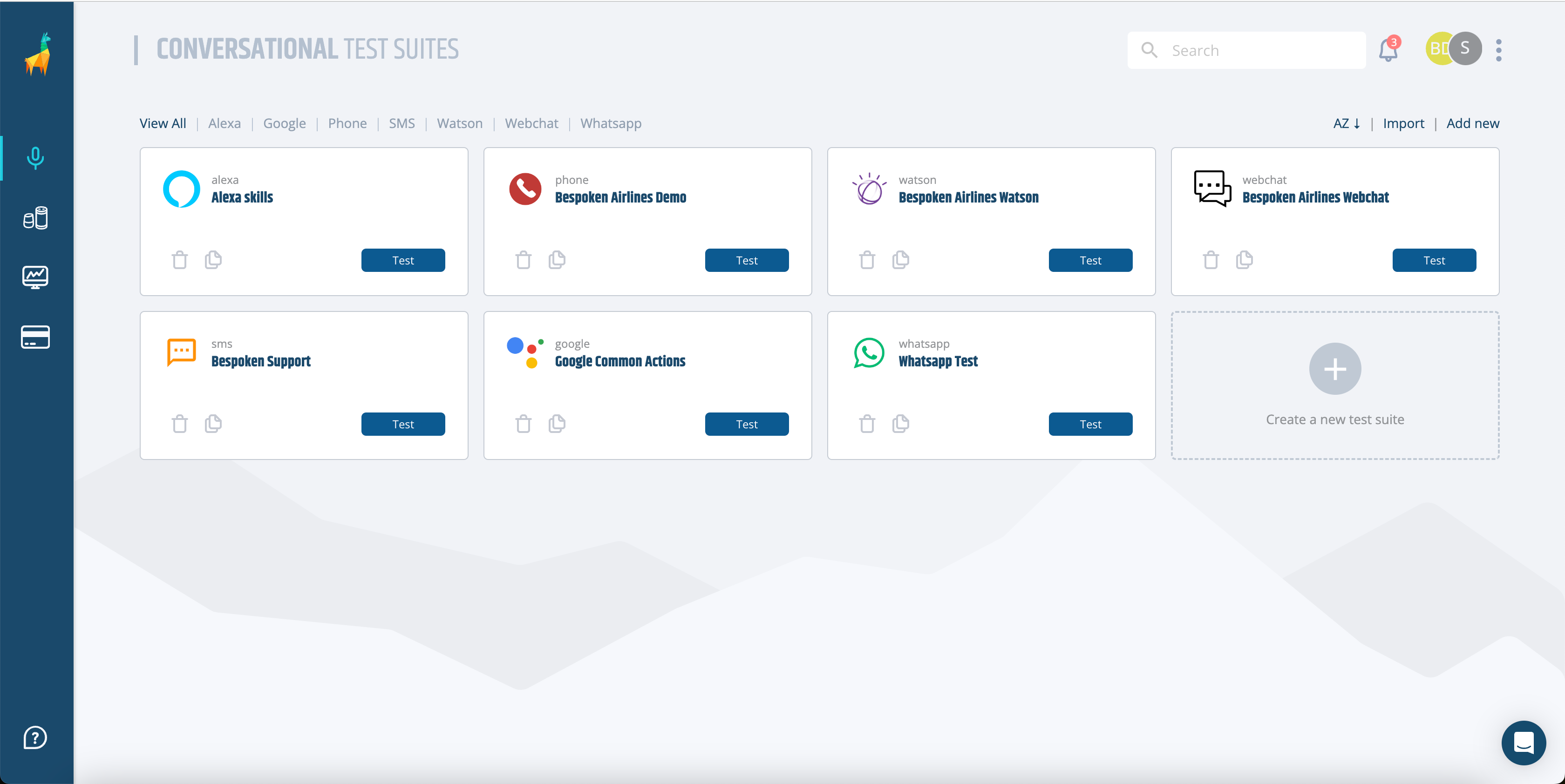
Task: Duplicate the Google Common Actions suite
Action: pyautogui.click(x=557, y=423)
